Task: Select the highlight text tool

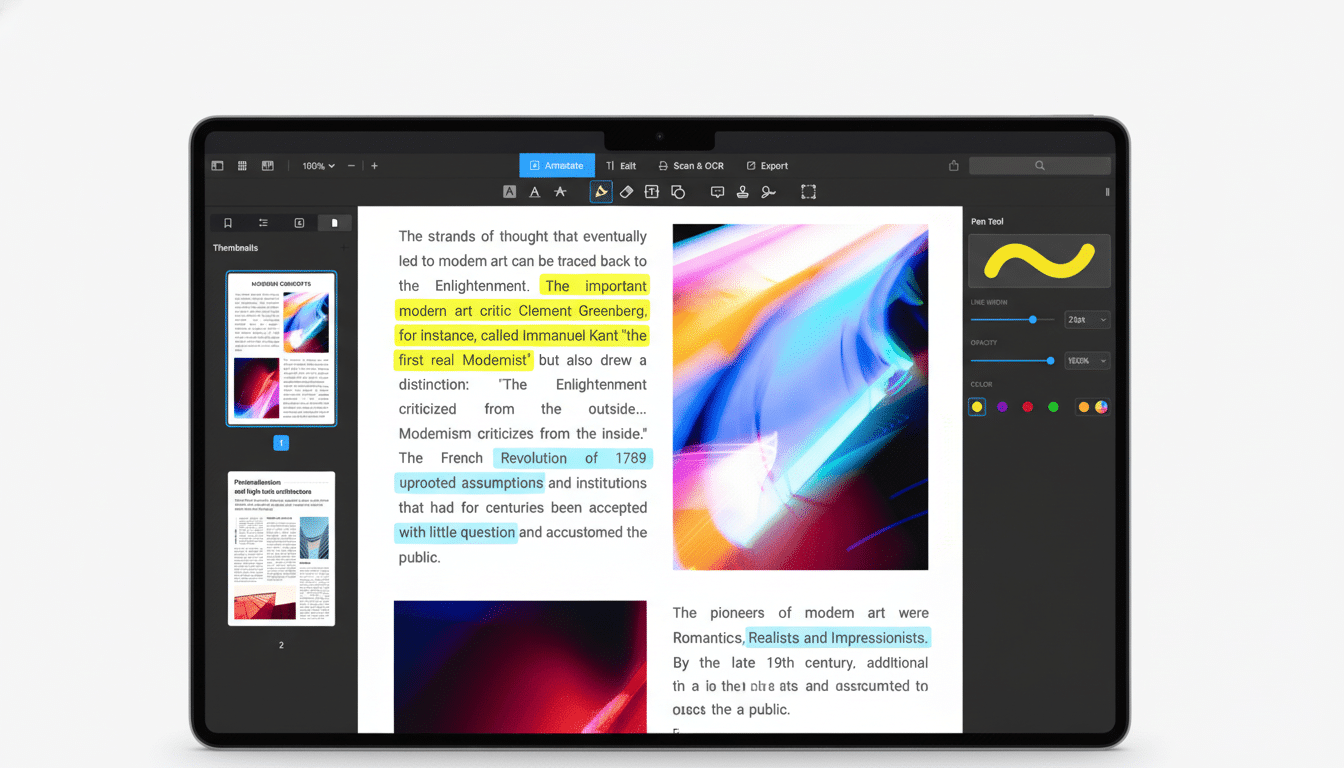Action: (509, 191)
